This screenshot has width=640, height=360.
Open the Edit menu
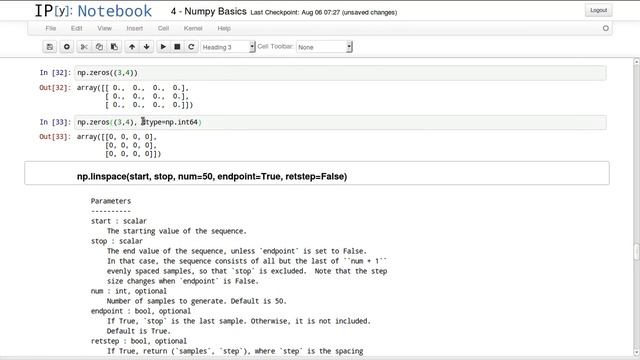(76, 28)
